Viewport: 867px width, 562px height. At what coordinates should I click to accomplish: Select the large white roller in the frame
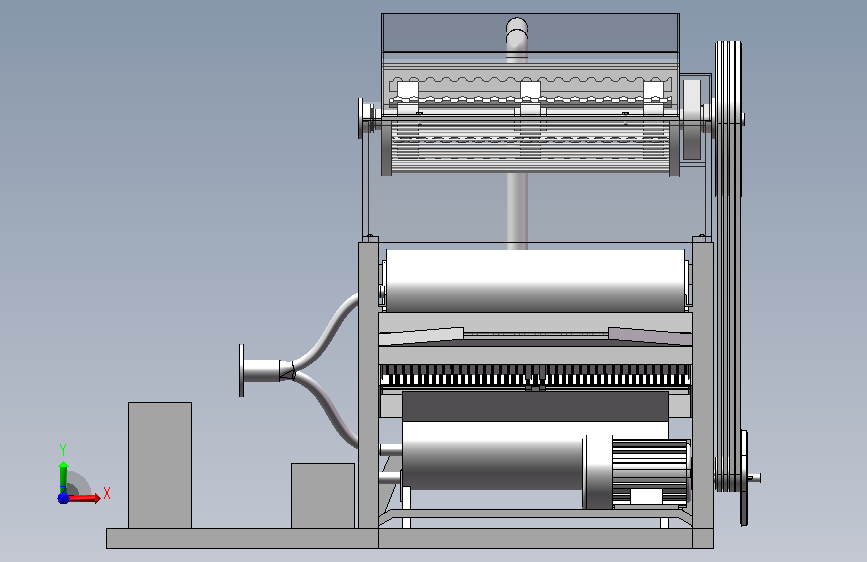pos(535,280)
